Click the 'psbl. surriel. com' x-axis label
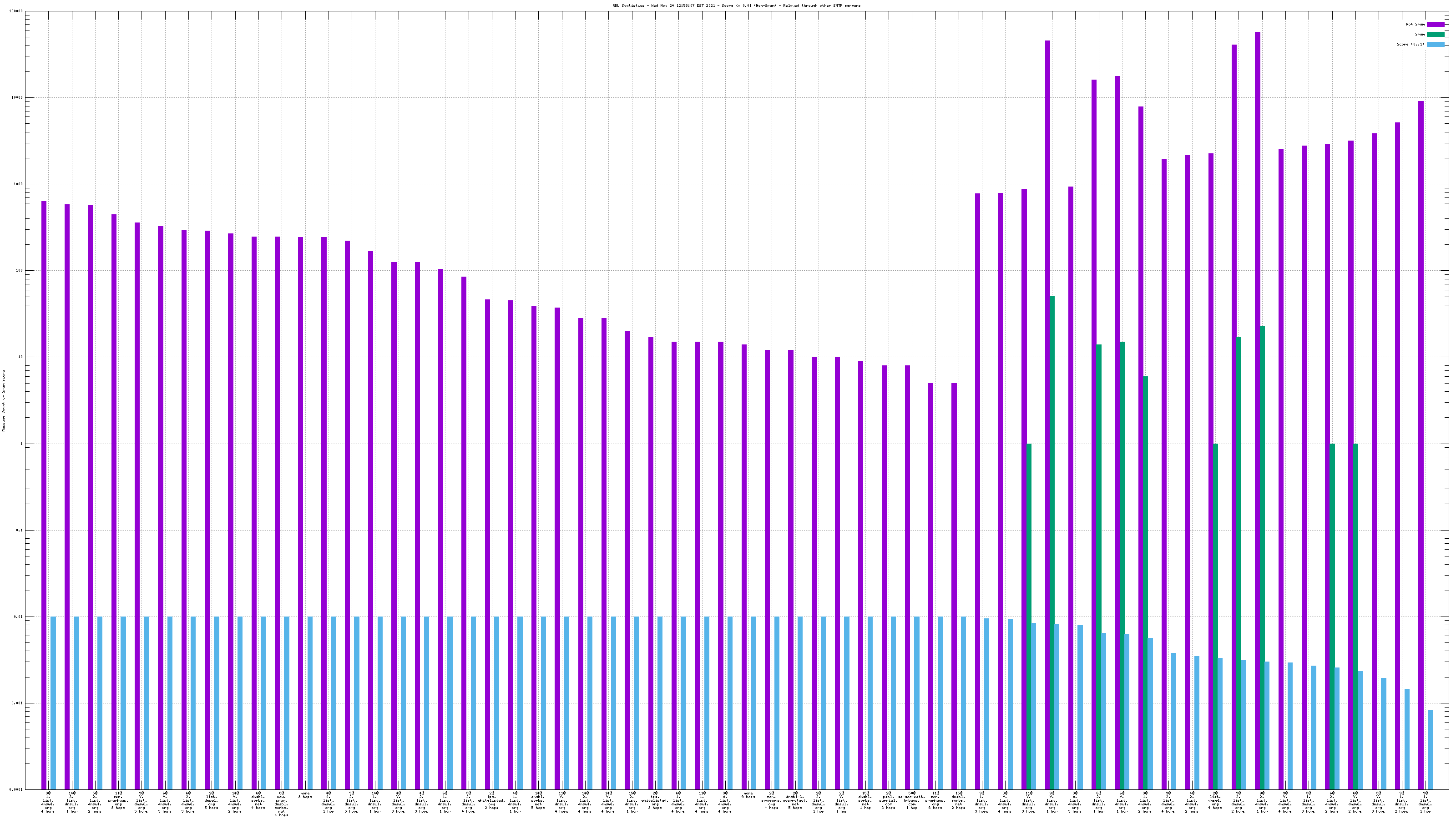1456x819 pixels. pos(889,800)
